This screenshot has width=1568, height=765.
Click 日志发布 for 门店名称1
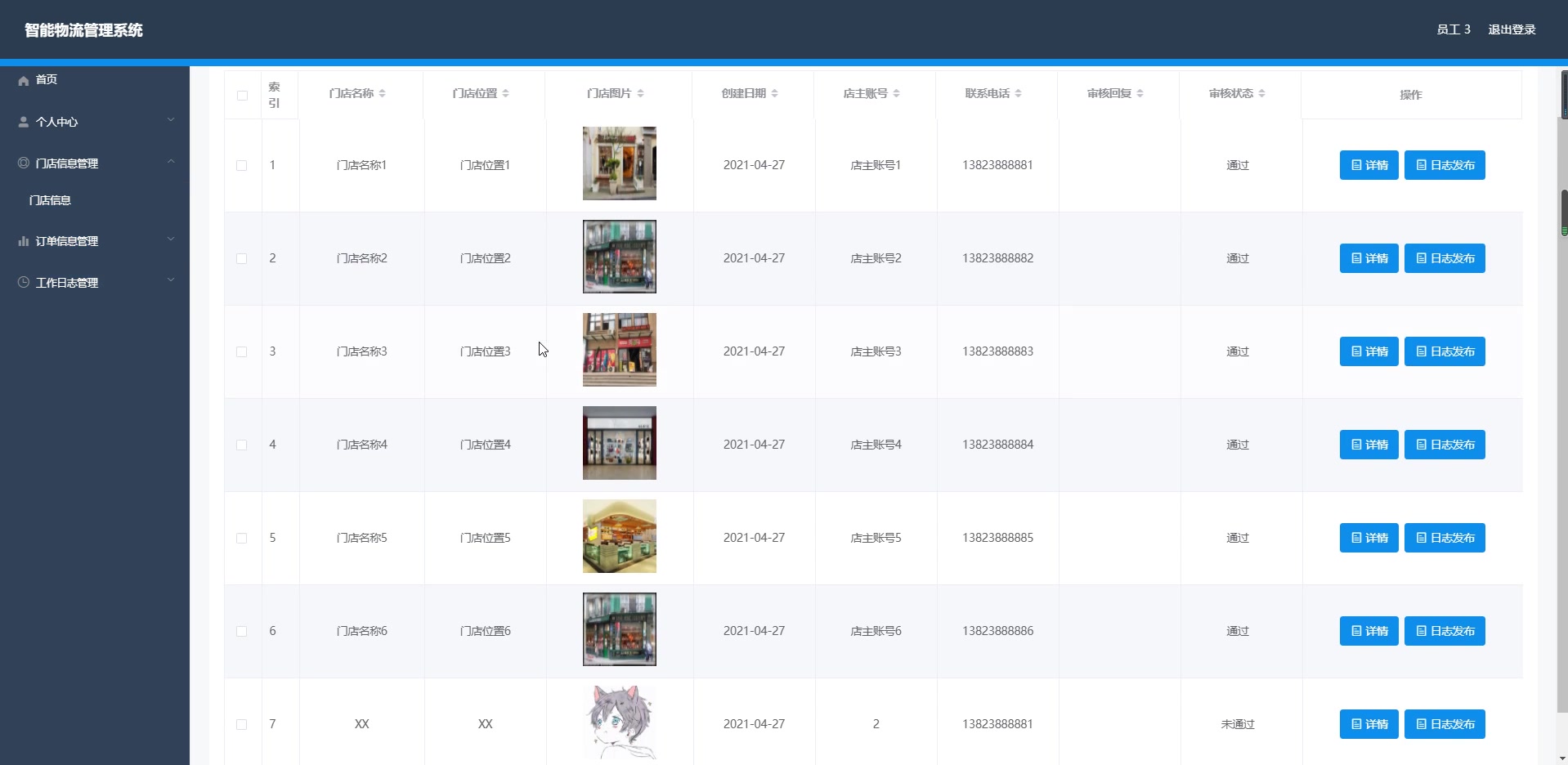(1445, 165)
